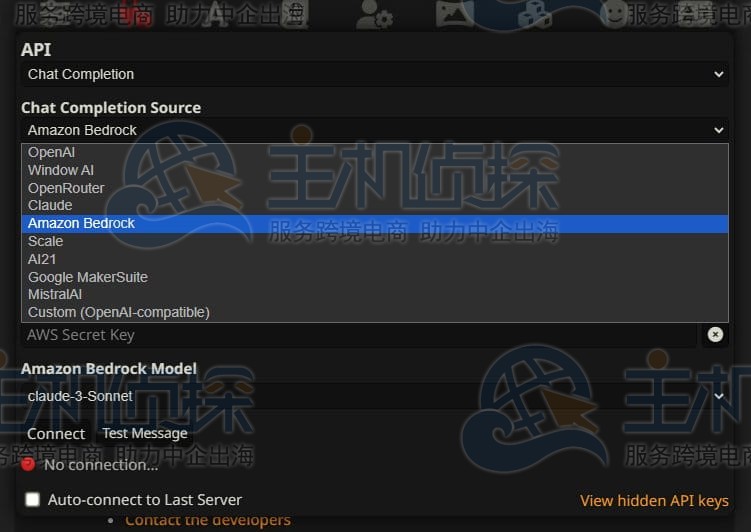Open the Amazon Bedrock Model dropdown
The height and width of the screenshot is (532, 751).
(x=374, y=396)
